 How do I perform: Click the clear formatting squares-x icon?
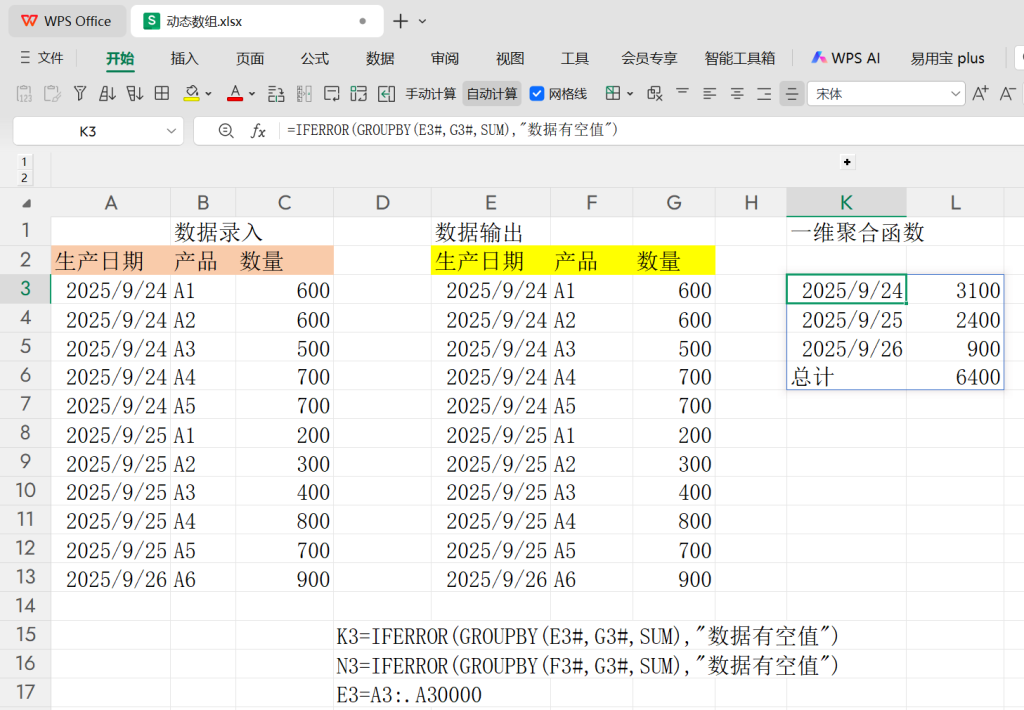[655, 94]
